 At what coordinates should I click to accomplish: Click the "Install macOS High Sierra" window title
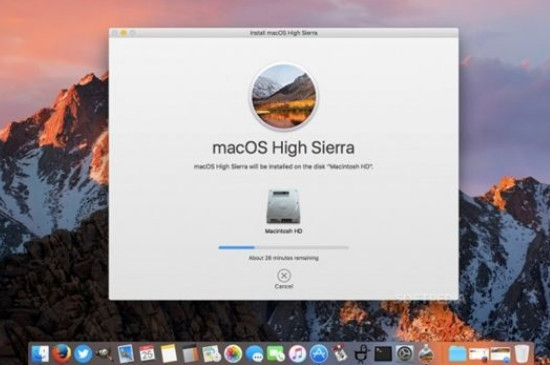click(x=283, y=33)
